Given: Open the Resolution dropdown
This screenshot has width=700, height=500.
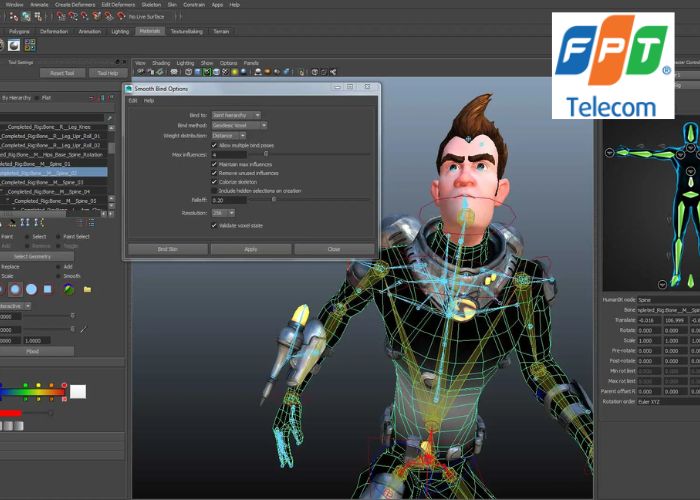Looking at the screenshot, I should click(x=223, y=212).
